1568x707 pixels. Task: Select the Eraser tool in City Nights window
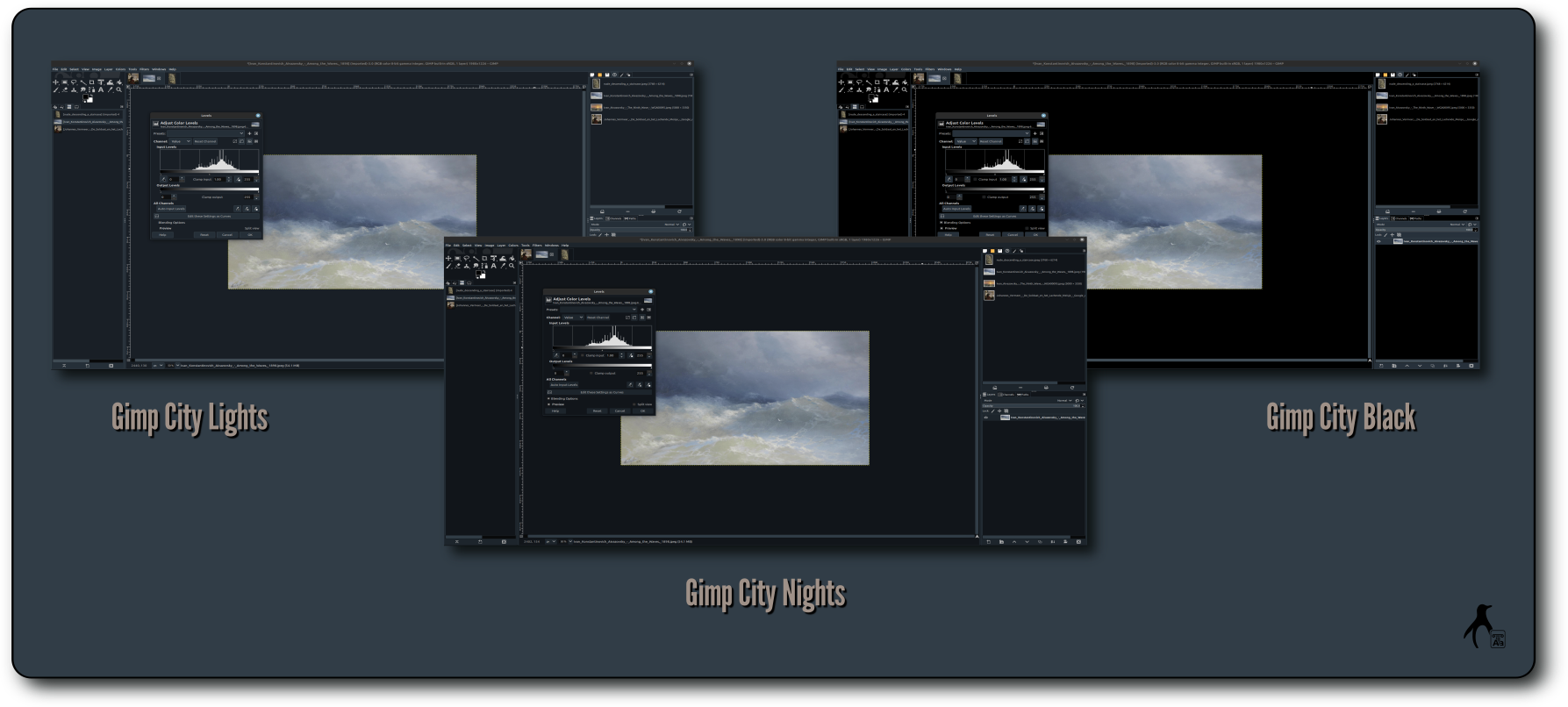coord(457,266)
